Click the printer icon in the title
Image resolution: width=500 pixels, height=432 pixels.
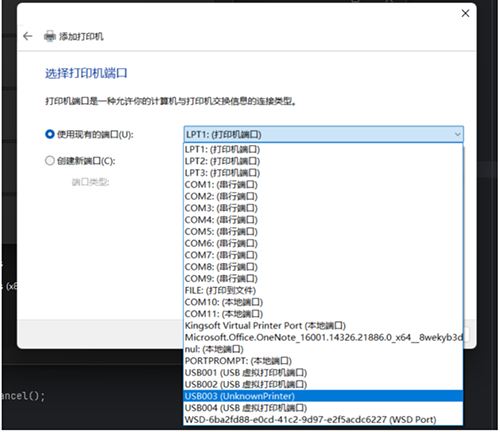50,36
